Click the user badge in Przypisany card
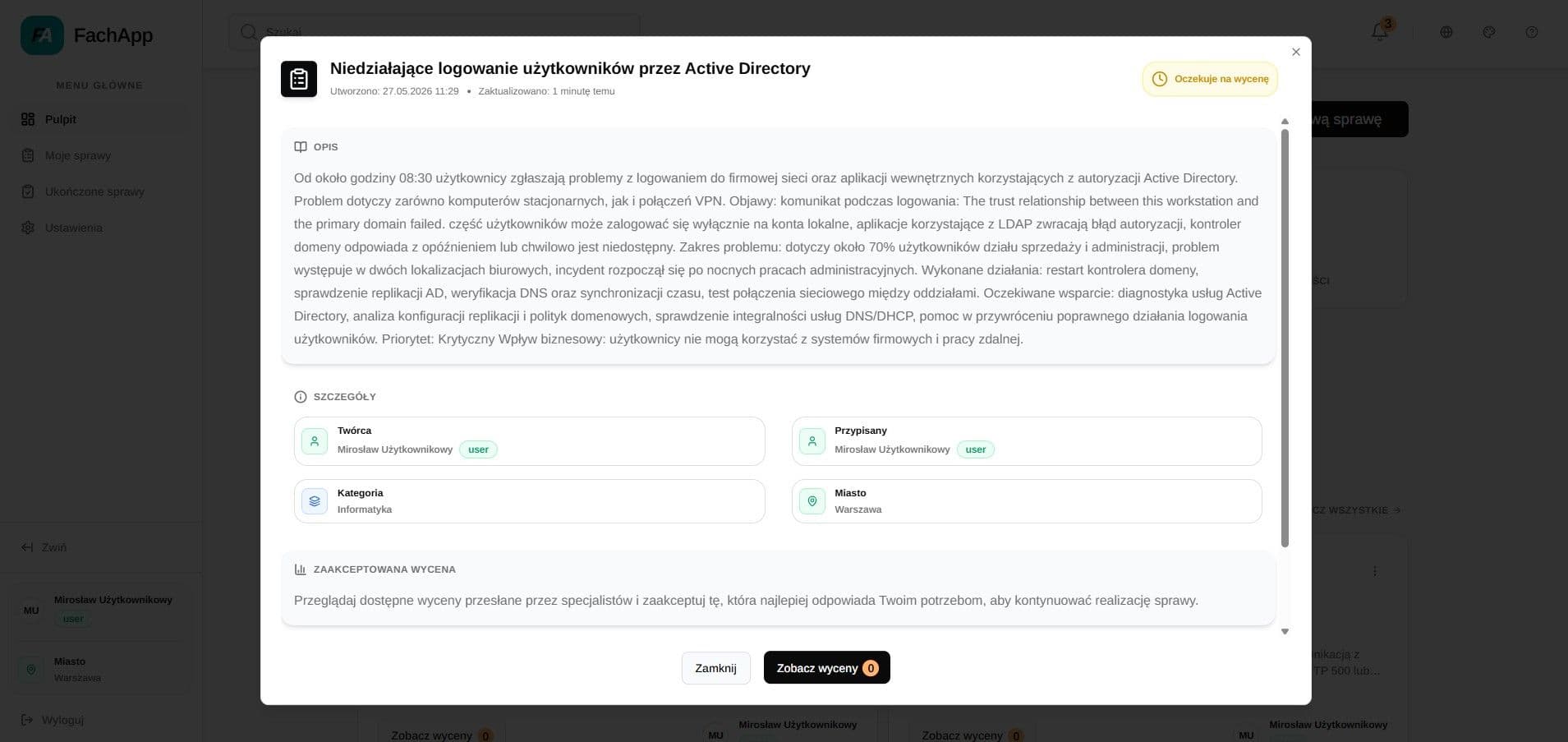This screenshot has height=742, width=1568. coord(976,449)
